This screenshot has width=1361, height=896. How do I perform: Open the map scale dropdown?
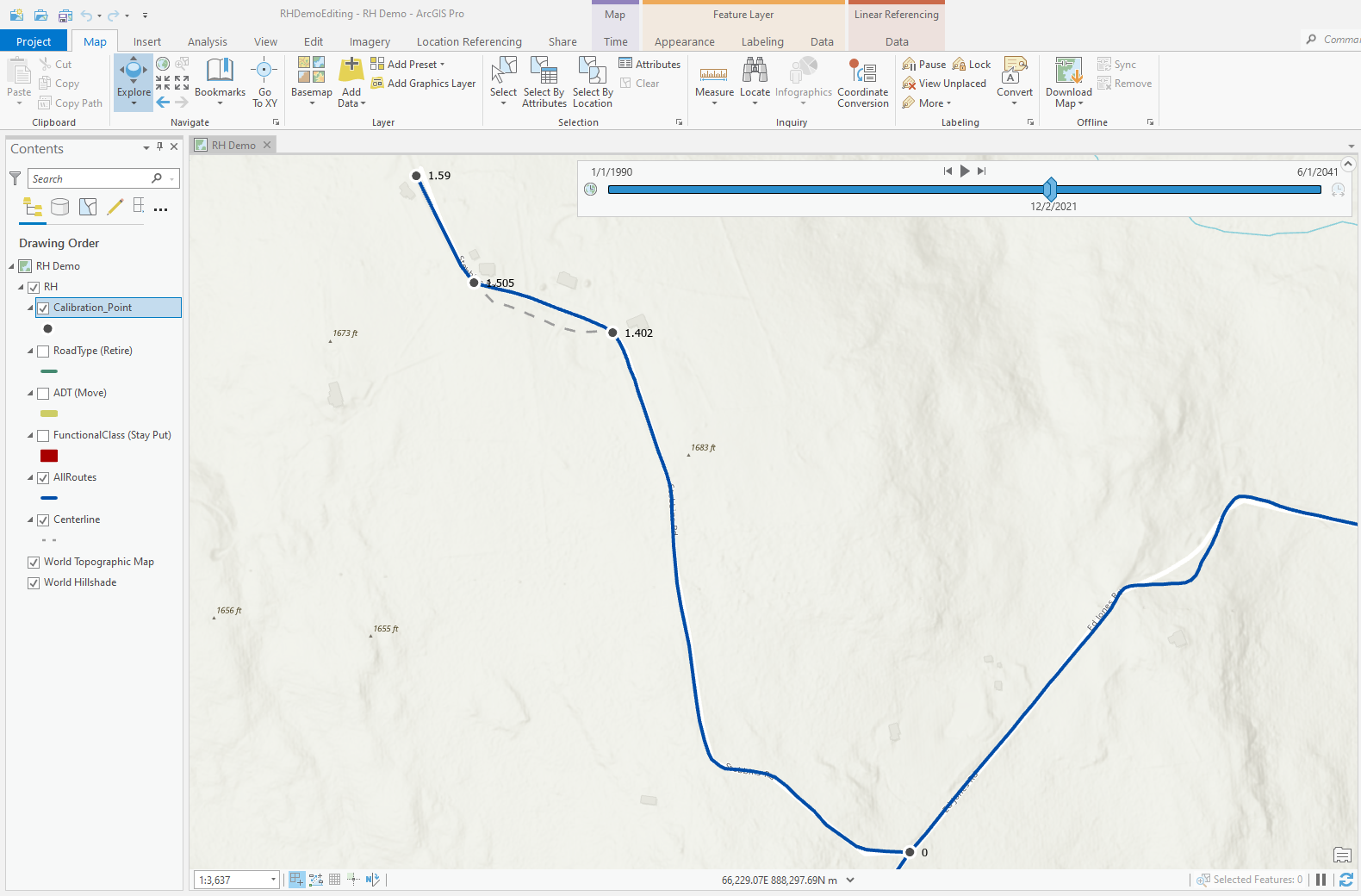[x=273, y=880]
